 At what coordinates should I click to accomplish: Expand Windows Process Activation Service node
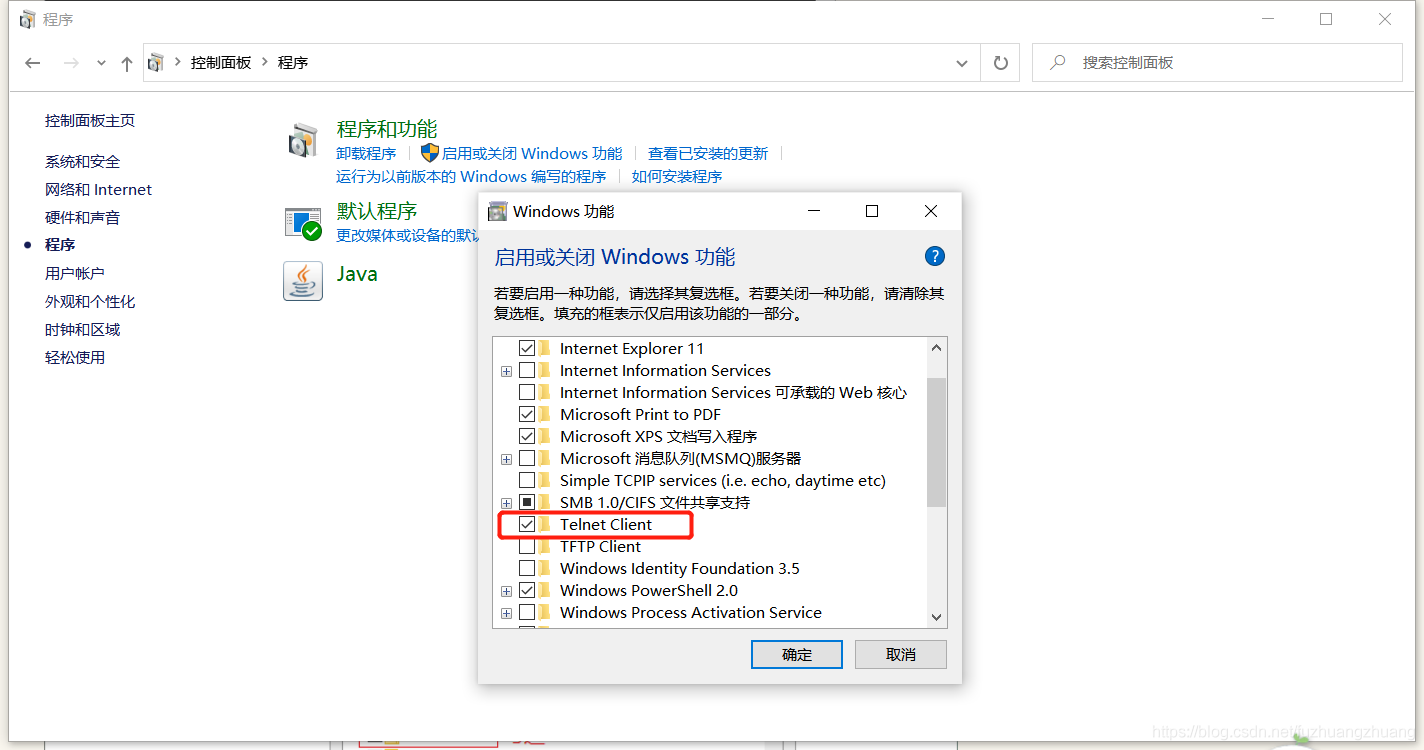click(507, 613)
